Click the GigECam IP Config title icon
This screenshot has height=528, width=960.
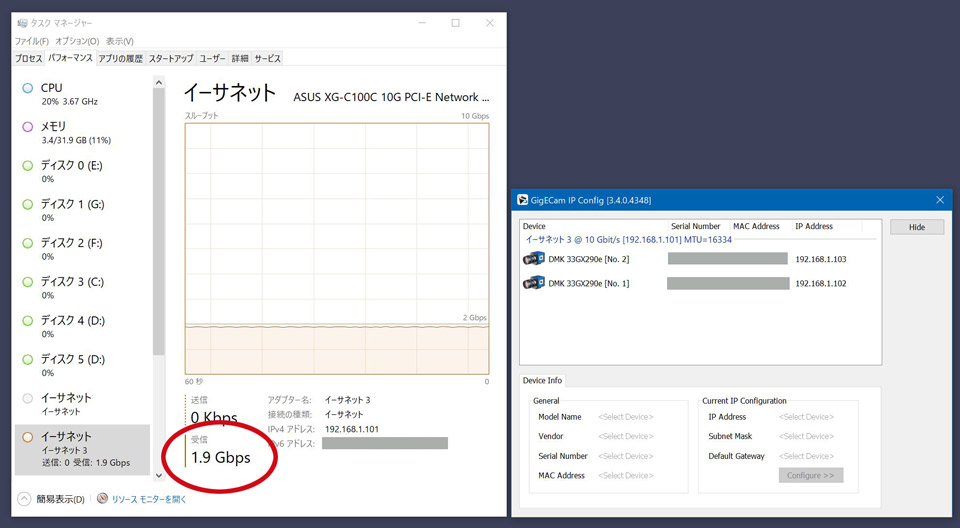(523, 200)
